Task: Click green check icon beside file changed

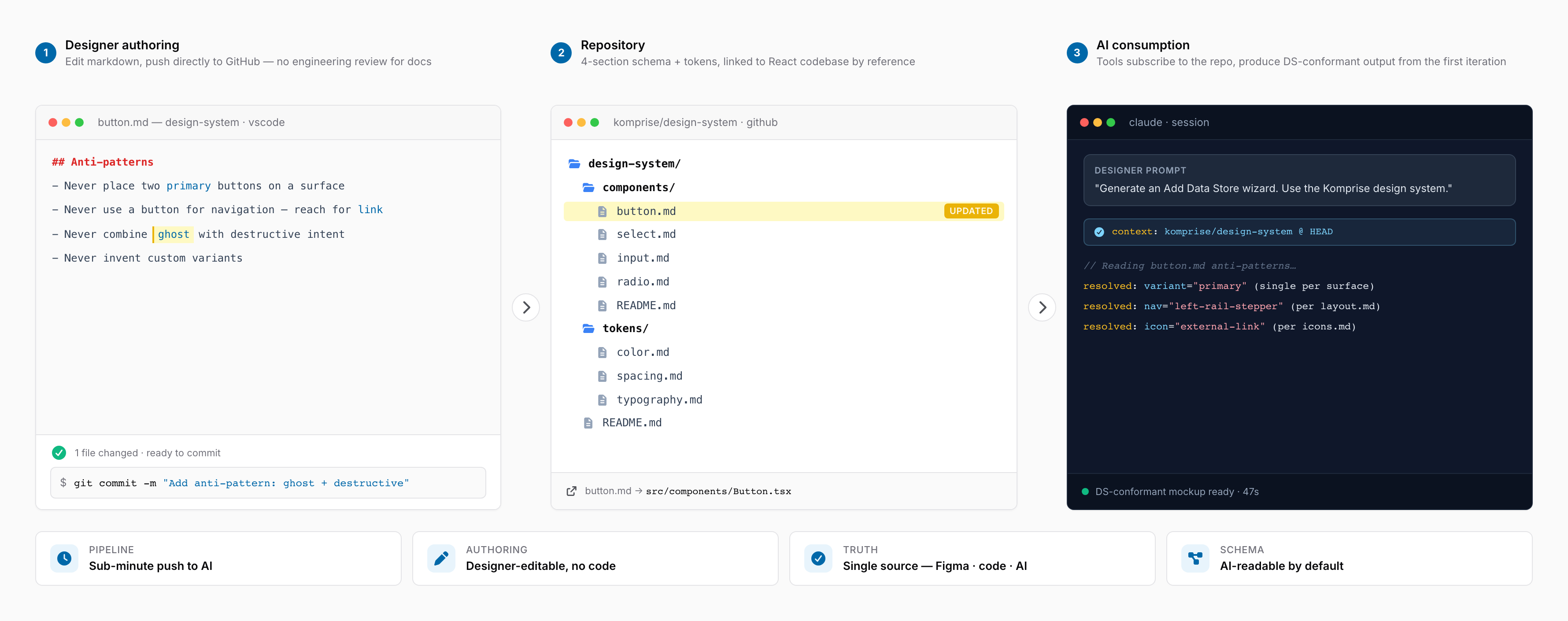Action: [x=59, y=453]
